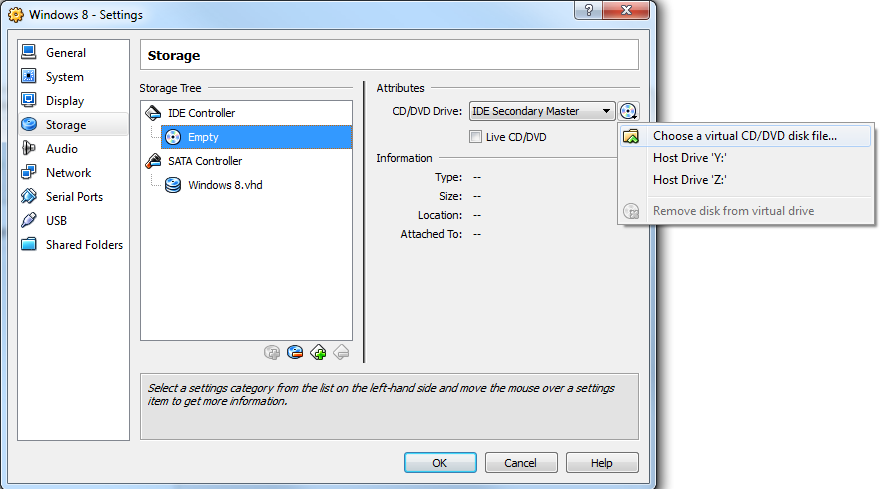Viewport: 880px width, 489px height.
Task: Switch to Audio settings
Action: 61,149
